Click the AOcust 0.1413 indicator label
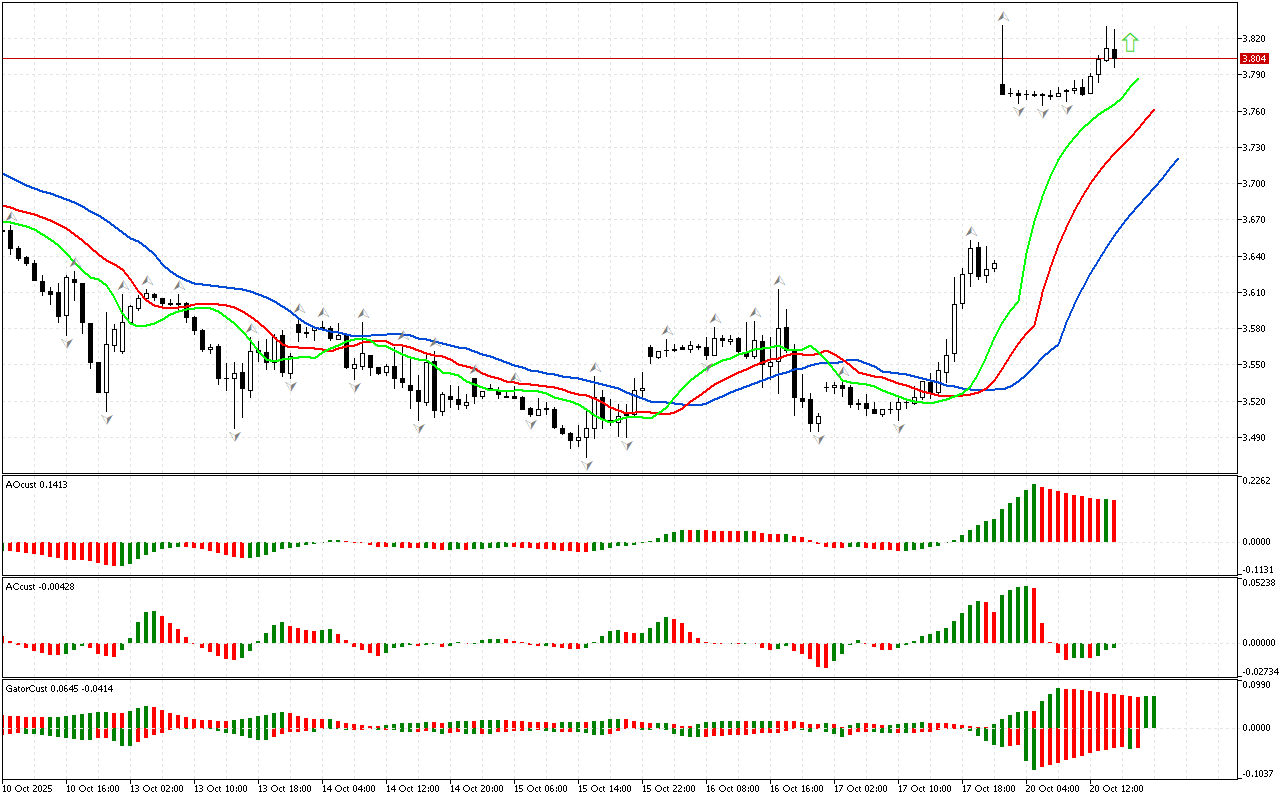The height and width of the screenshot is (800, 1280). click(x=35, y=484)
